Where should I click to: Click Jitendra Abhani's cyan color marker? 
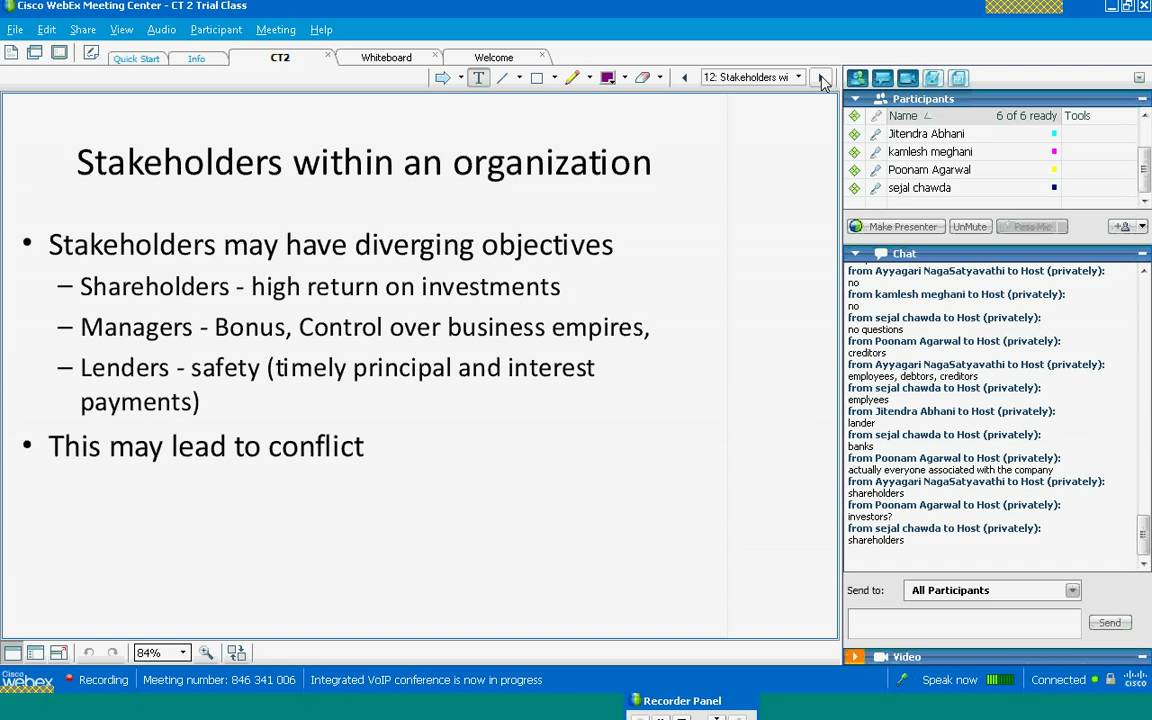point(1054,134)
